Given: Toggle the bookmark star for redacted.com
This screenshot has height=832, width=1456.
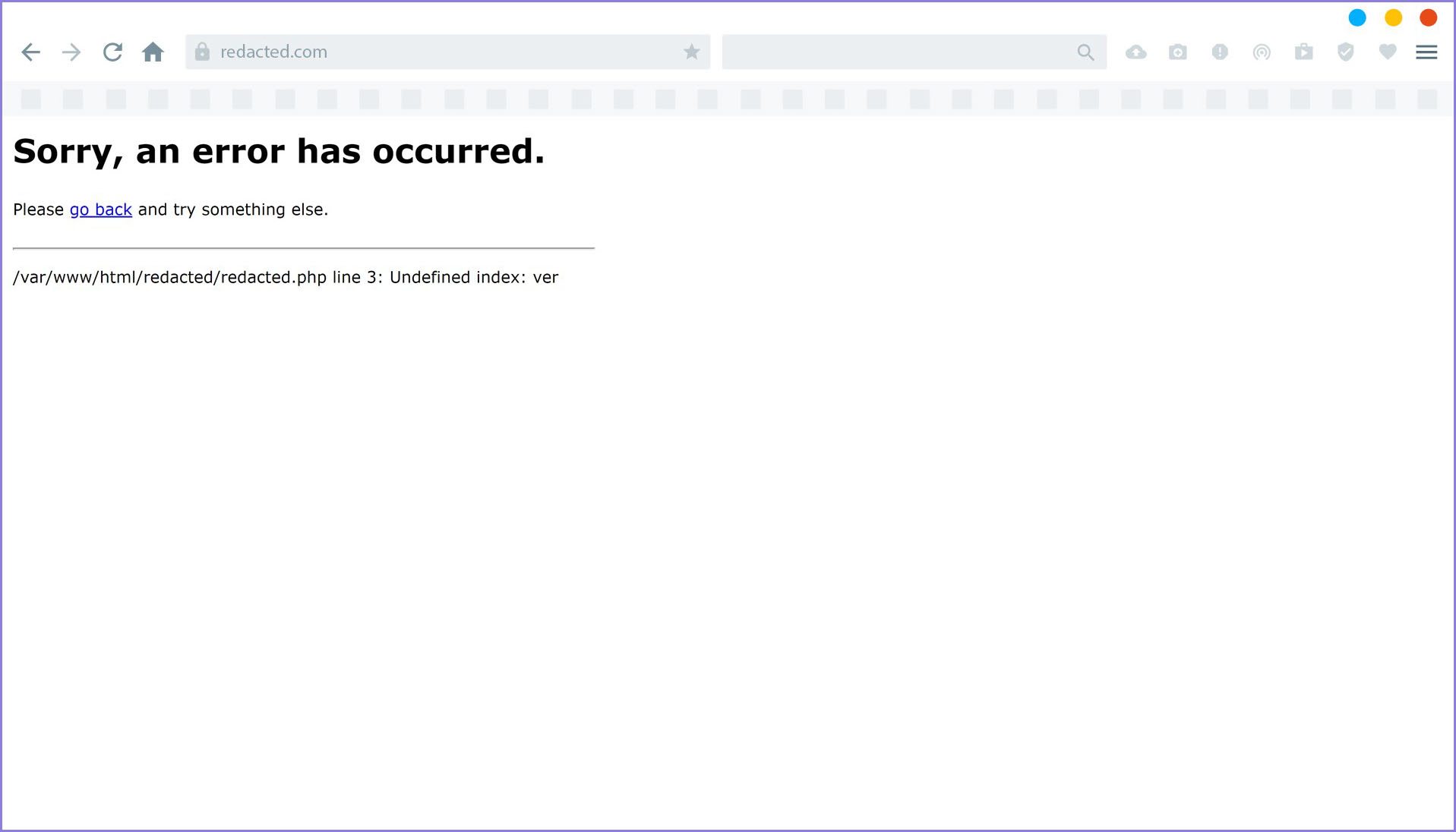Looking at the screenshot, I should (x=691, y=51).
